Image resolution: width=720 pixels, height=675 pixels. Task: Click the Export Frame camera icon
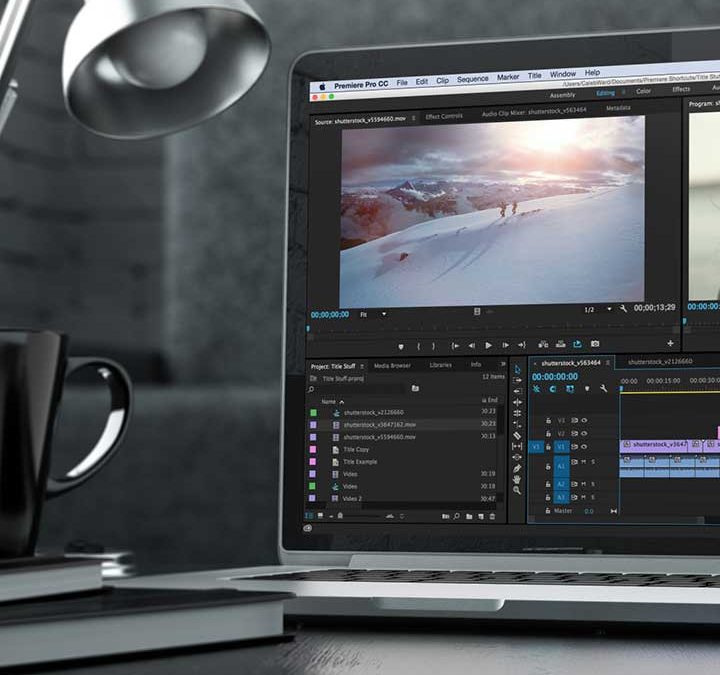[595, 343]
